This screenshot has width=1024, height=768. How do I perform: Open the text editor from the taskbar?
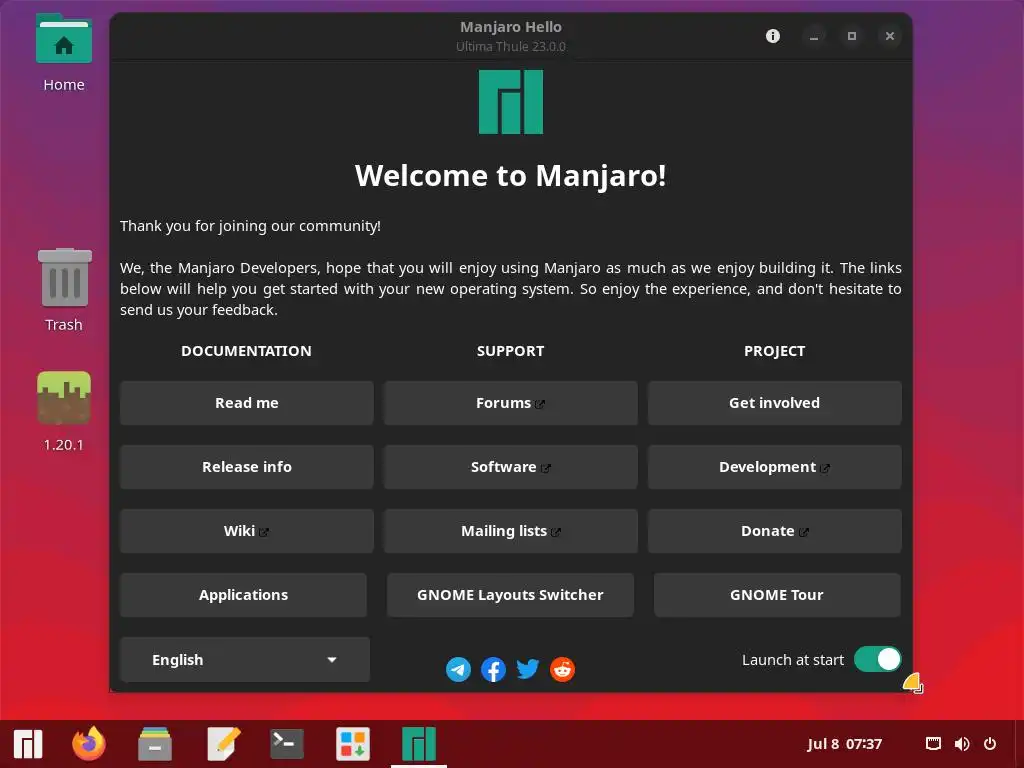pos(224,744)
